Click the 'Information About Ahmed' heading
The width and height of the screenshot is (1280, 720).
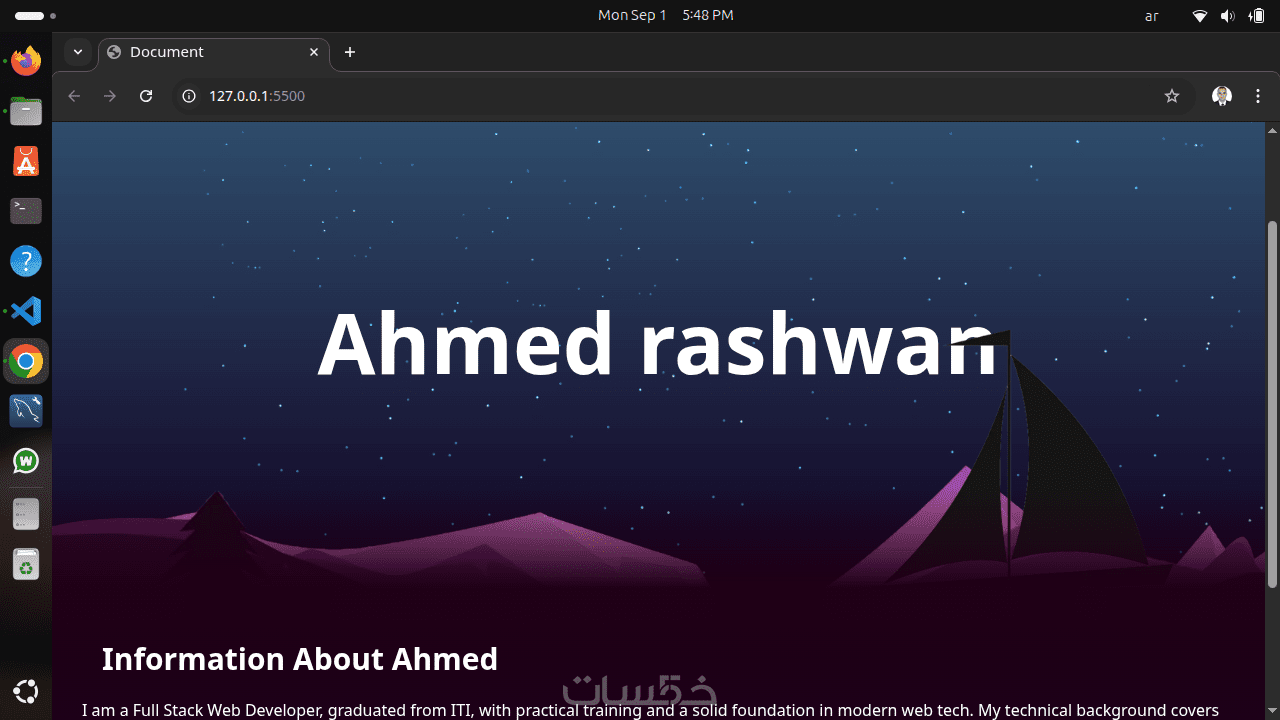[x=300, y=659]
